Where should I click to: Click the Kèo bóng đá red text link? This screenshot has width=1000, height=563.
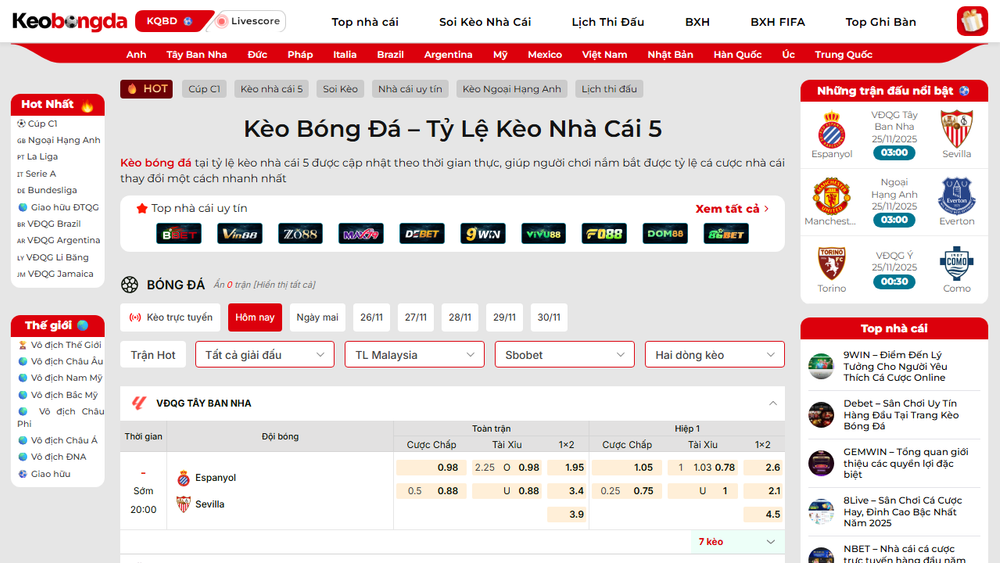156,163
